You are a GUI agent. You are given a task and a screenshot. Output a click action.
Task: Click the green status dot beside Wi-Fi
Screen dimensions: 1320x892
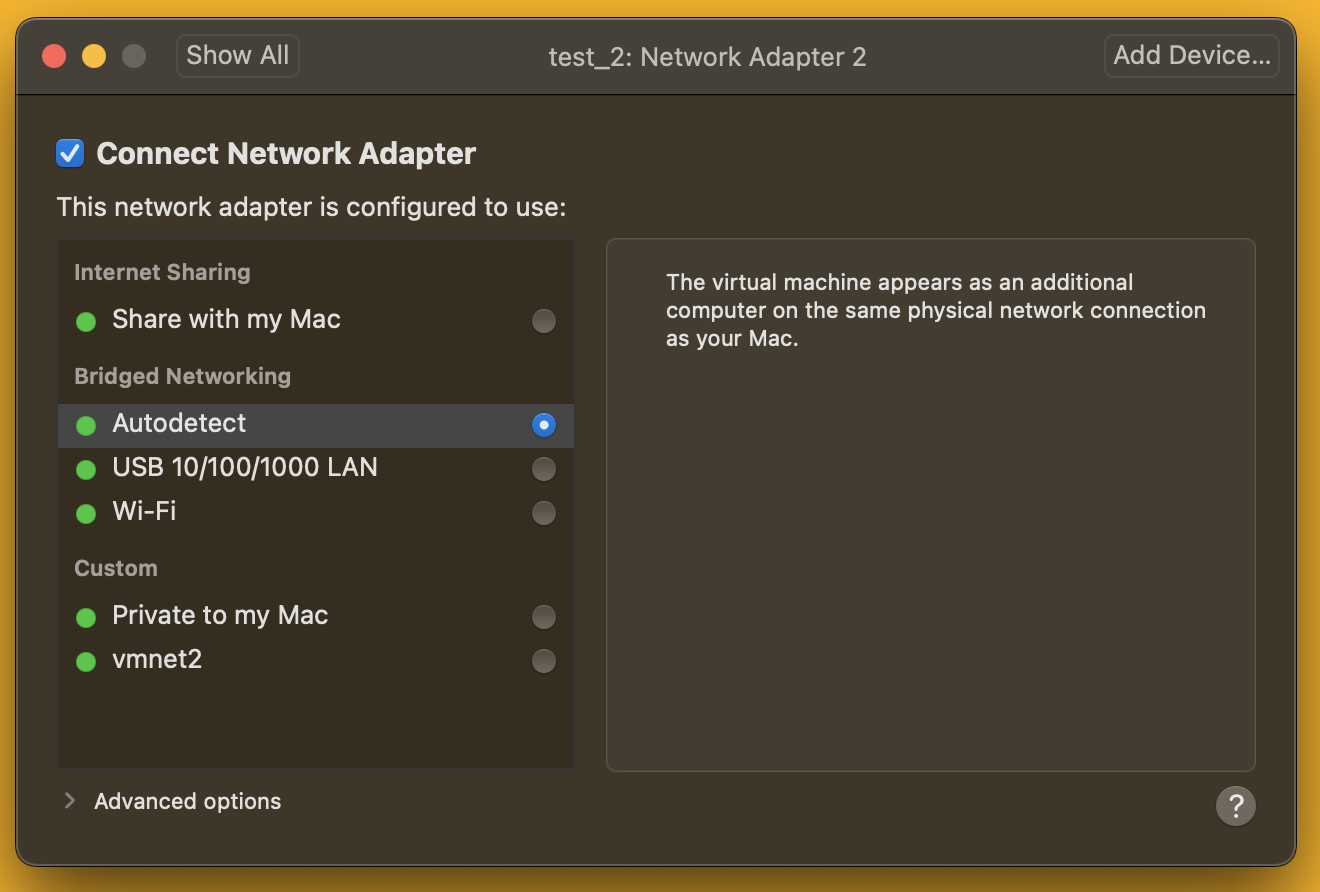point(86,513)
